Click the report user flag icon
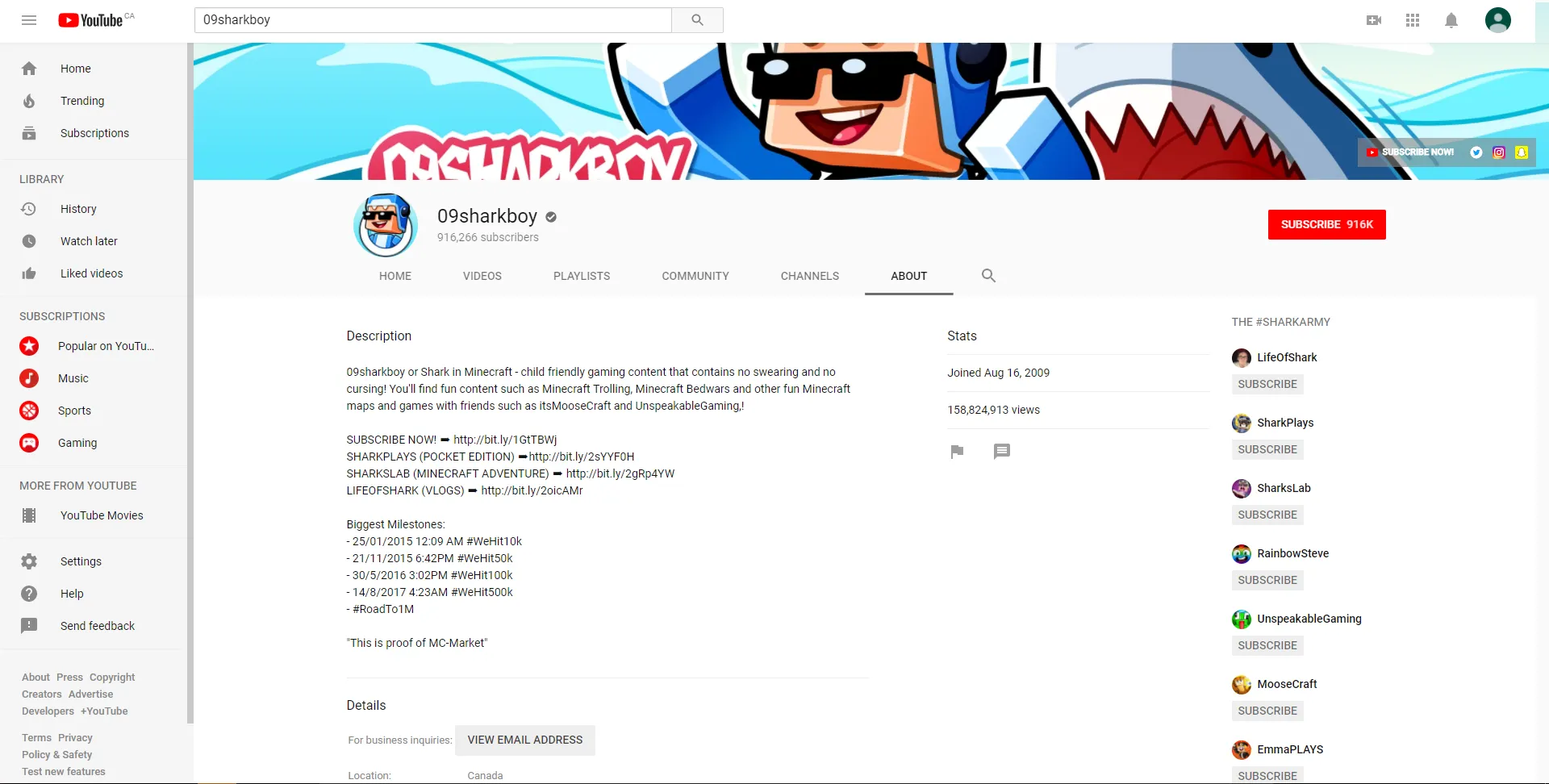1549x784 pixels. click(x=957, y=452)
